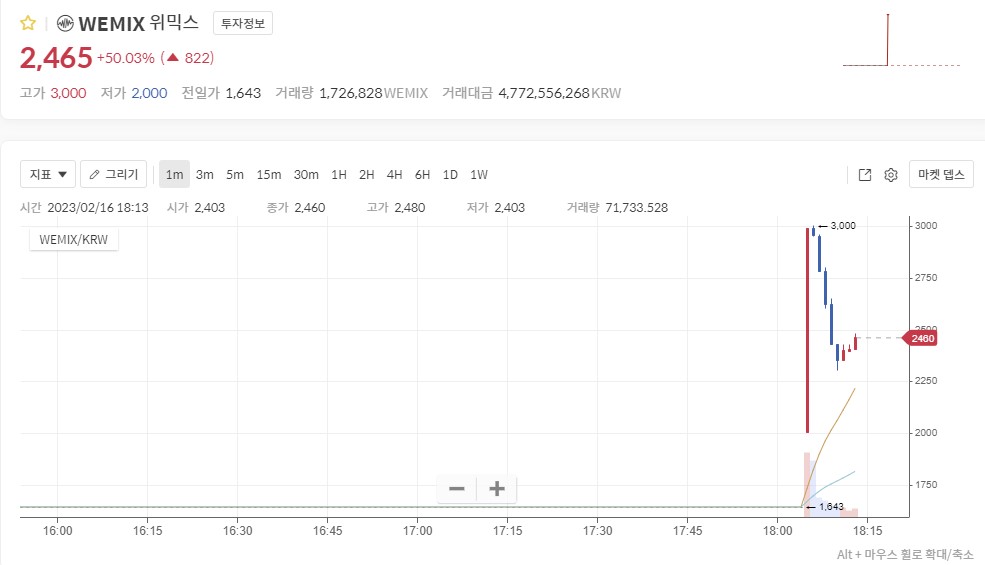Click the WEMIX coin logo icon

point(65,24)
